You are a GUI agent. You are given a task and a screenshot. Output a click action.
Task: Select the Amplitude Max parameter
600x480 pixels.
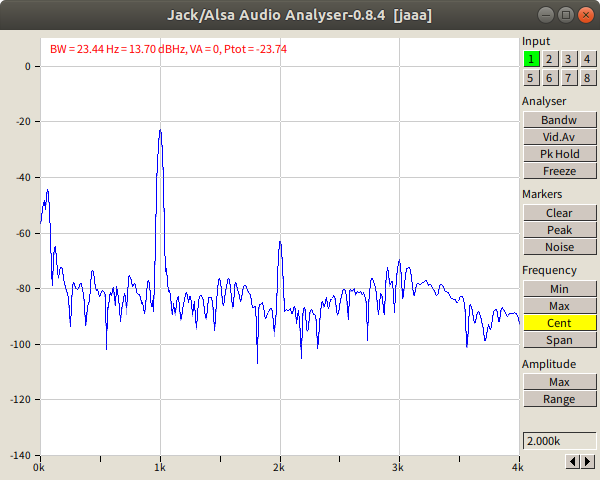click(559, 382)
